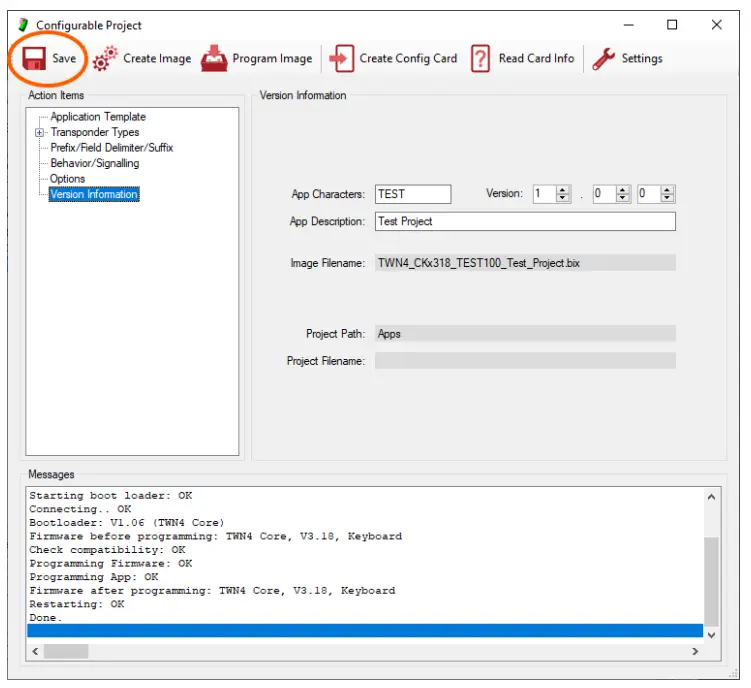Click the Messages horizontal scrollbar thumb
The height and width of the screenshot is (688, 751).
[66, 651]
